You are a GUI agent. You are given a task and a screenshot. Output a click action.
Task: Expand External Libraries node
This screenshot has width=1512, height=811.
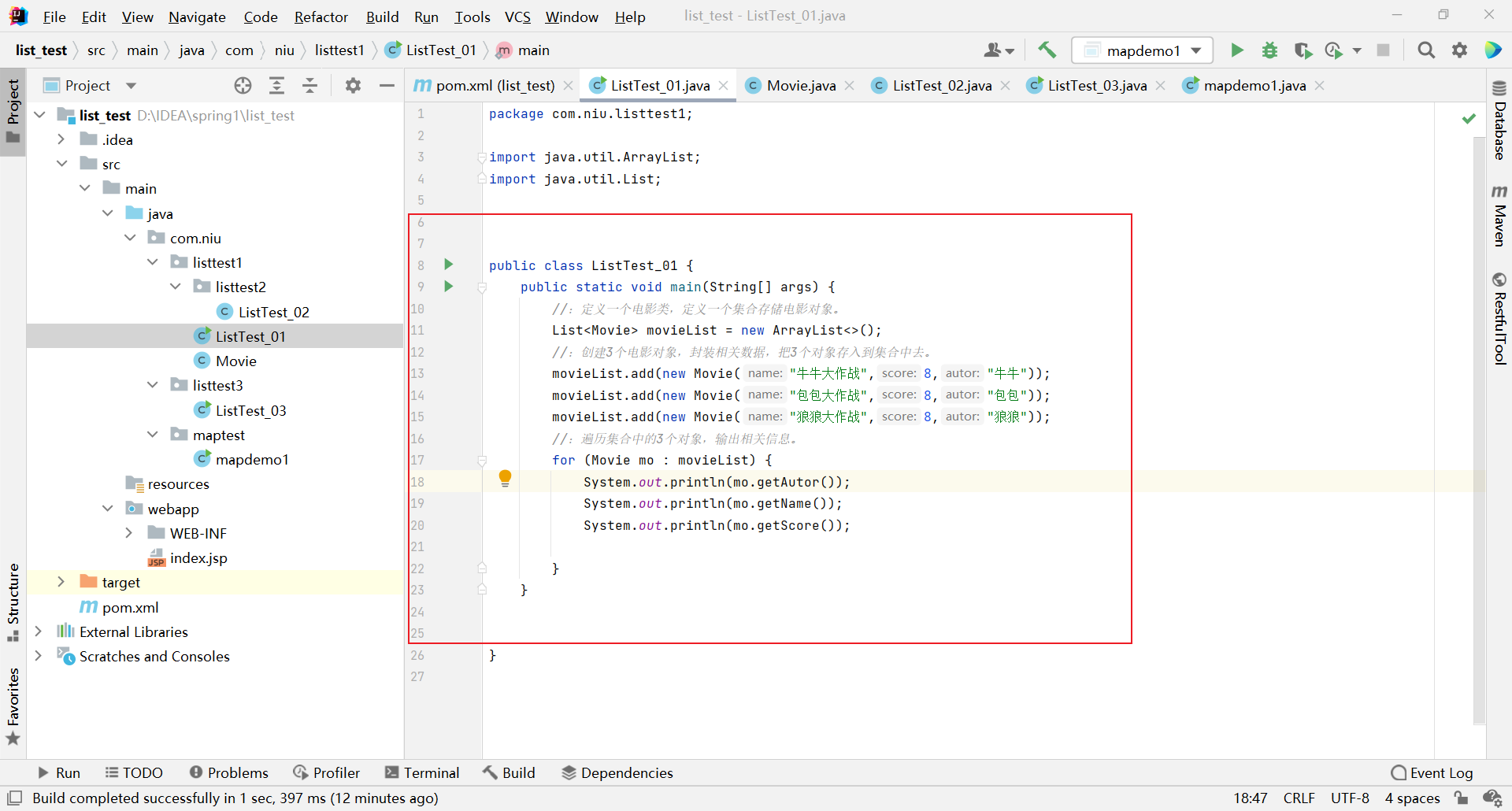tap(39, 631)
